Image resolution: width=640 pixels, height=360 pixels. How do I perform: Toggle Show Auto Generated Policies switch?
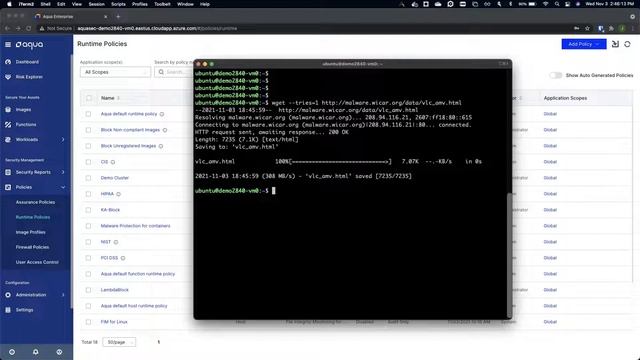point(556,75)
